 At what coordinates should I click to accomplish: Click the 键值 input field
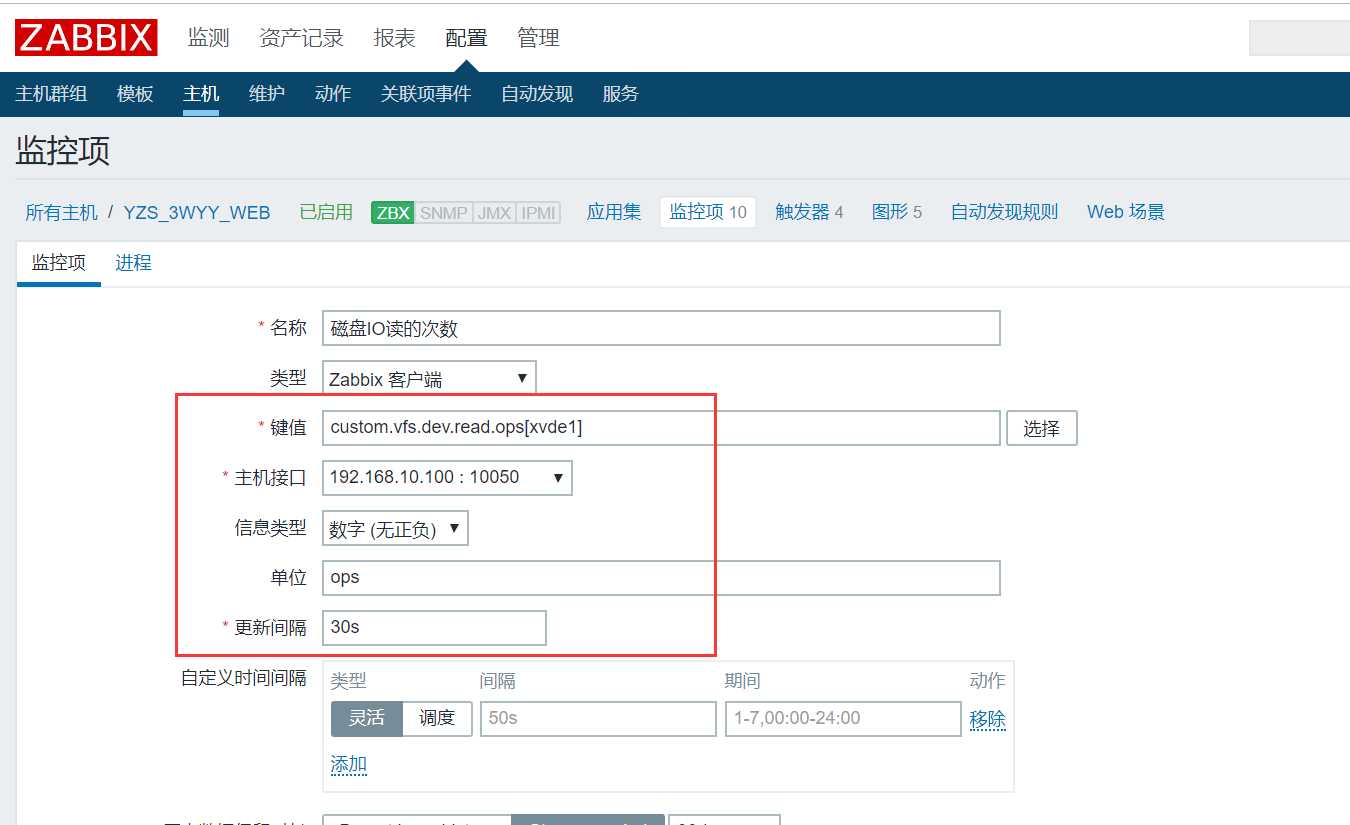[661, 428]
